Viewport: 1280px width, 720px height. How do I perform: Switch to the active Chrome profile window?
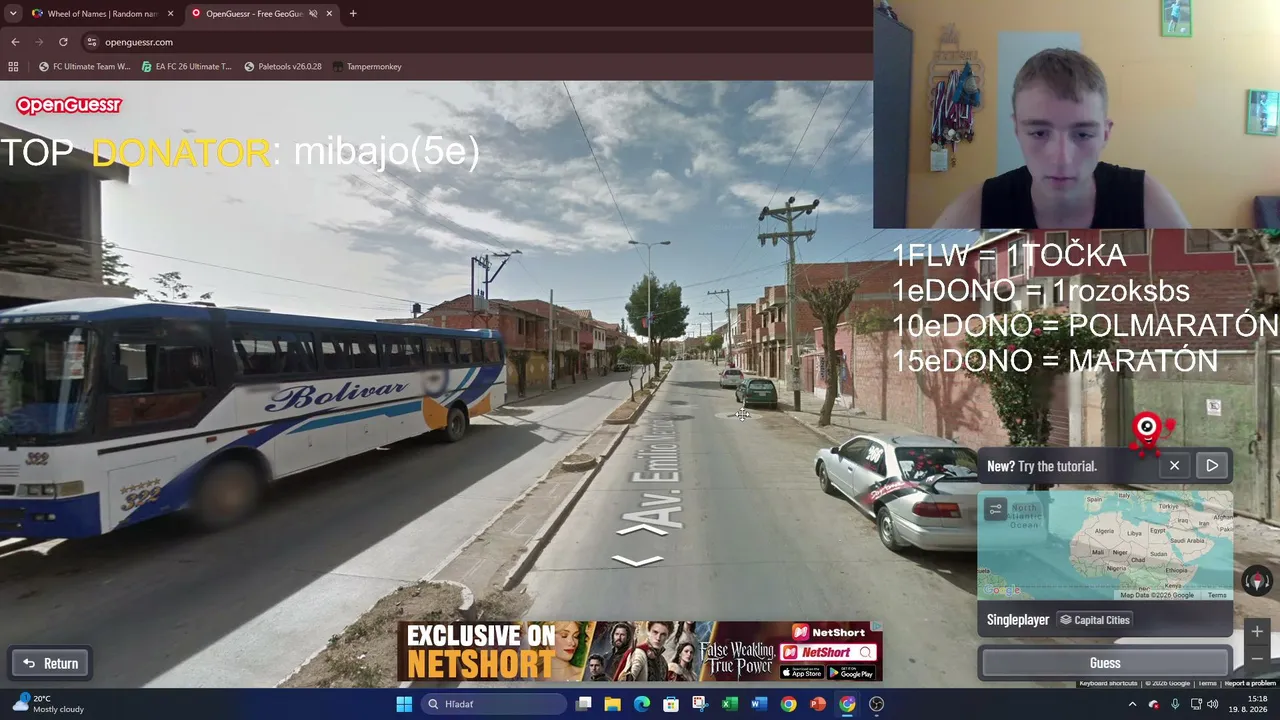click(847, 704)
